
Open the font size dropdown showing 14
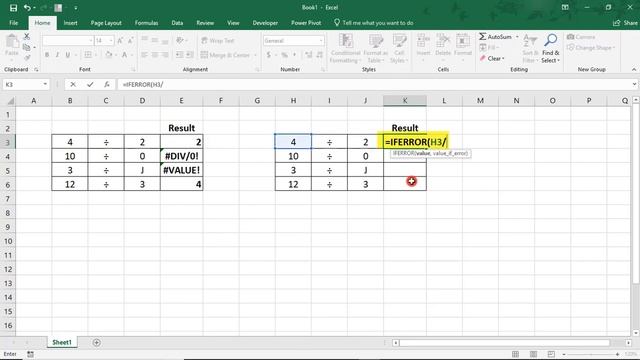(111, 40)
